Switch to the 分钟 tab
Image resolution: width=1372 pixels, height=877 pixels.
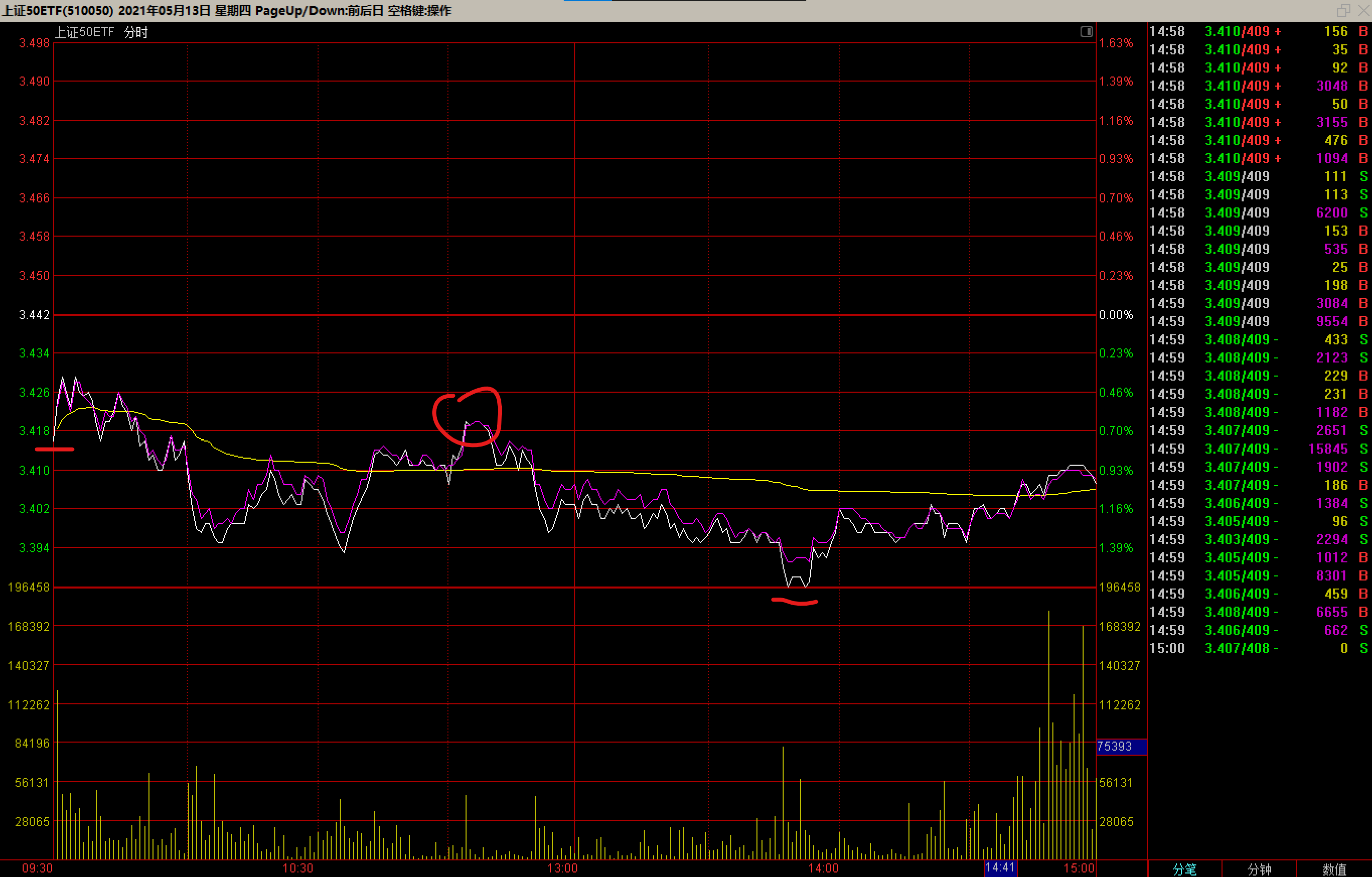click(1259, 869)
